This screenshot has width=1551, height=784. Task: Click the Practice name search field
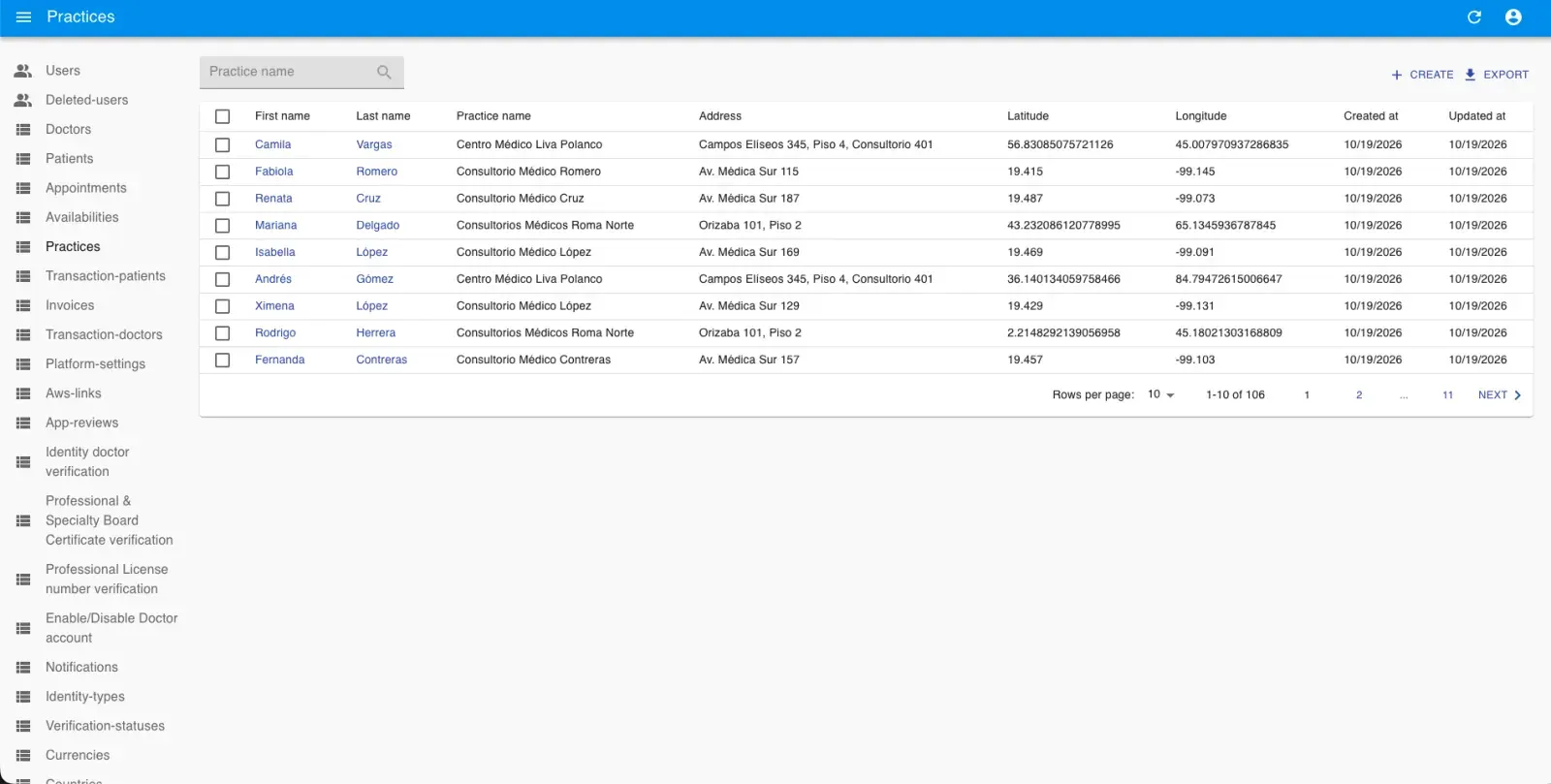tap(301, 72)
